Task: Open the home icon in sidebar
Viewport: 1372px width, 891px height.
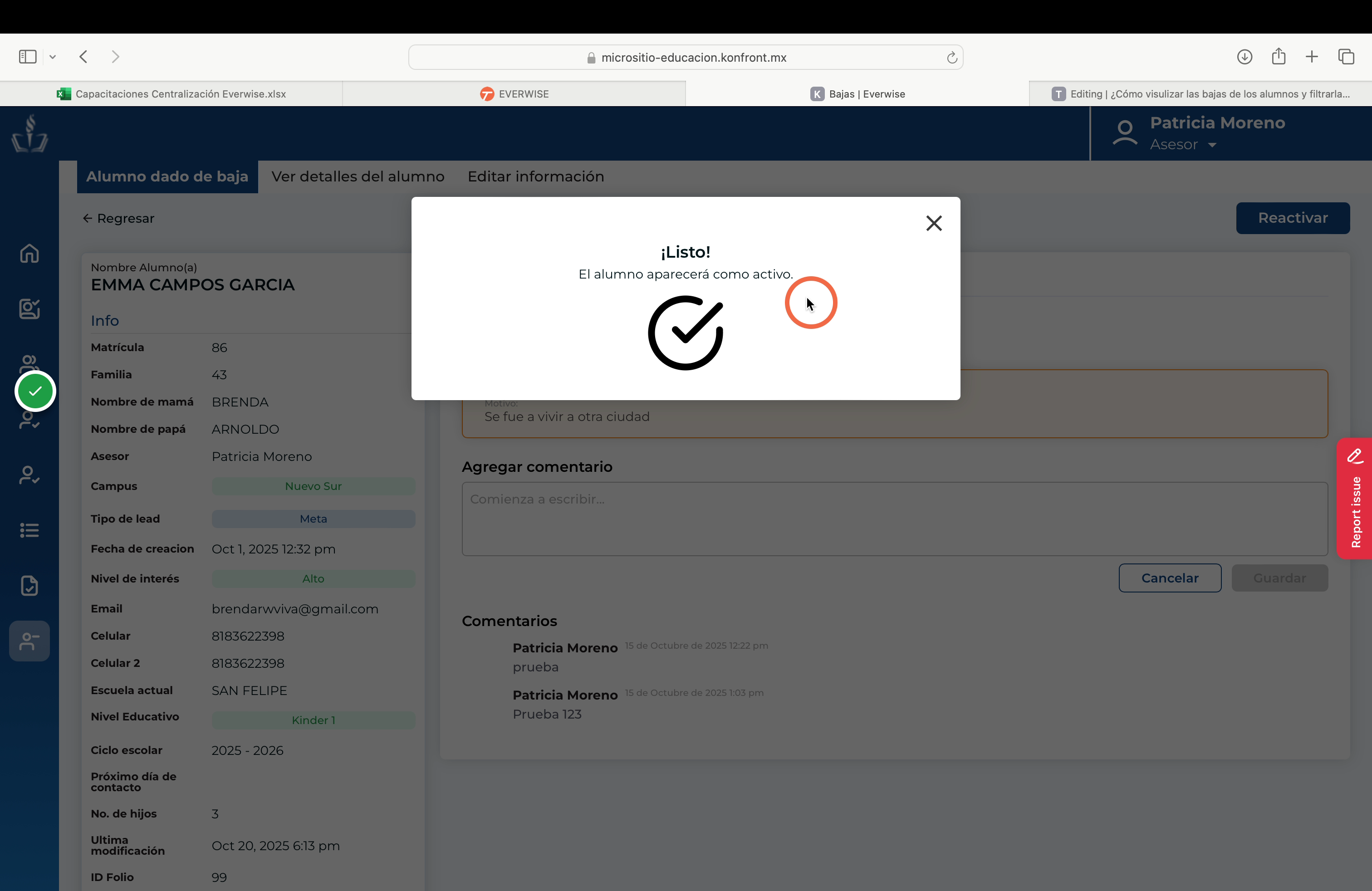Action: pos(29,254)
